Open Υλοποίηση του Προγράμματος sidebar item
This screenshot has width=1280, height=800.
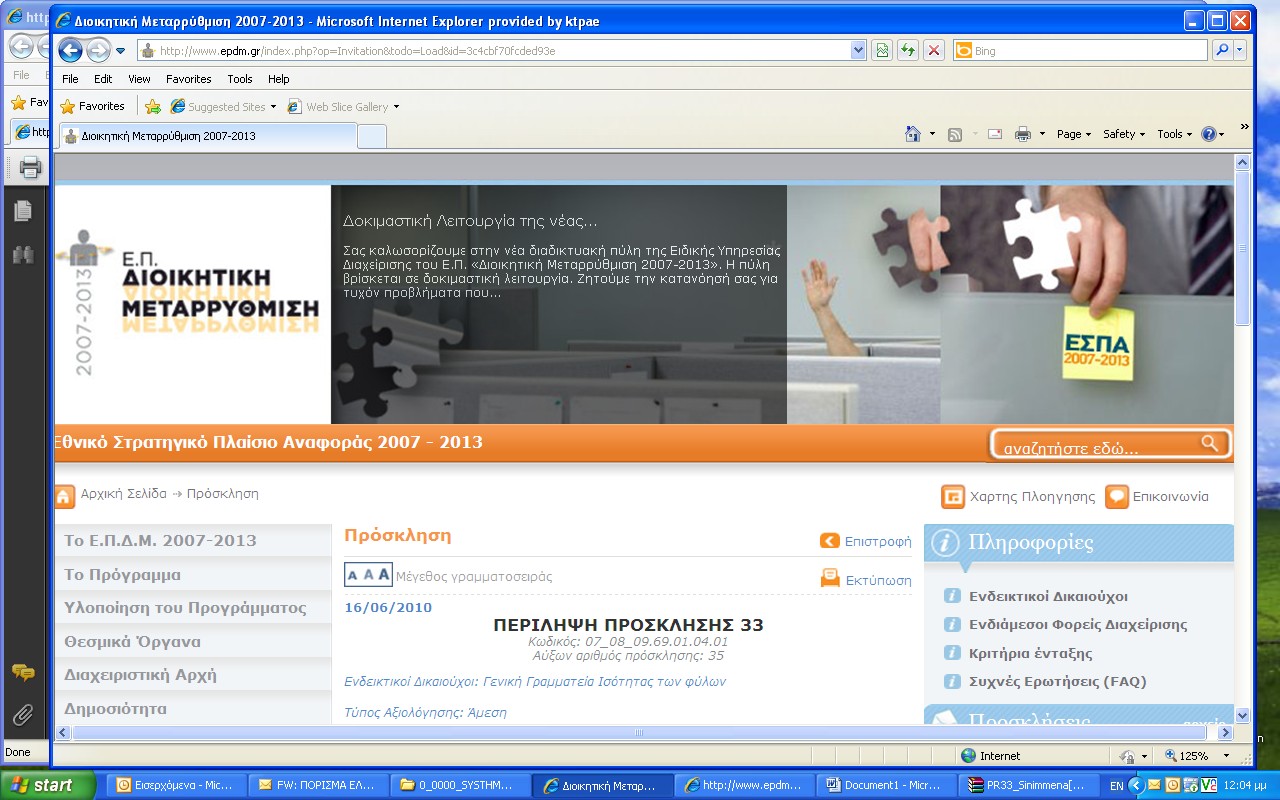coord(193,608)
